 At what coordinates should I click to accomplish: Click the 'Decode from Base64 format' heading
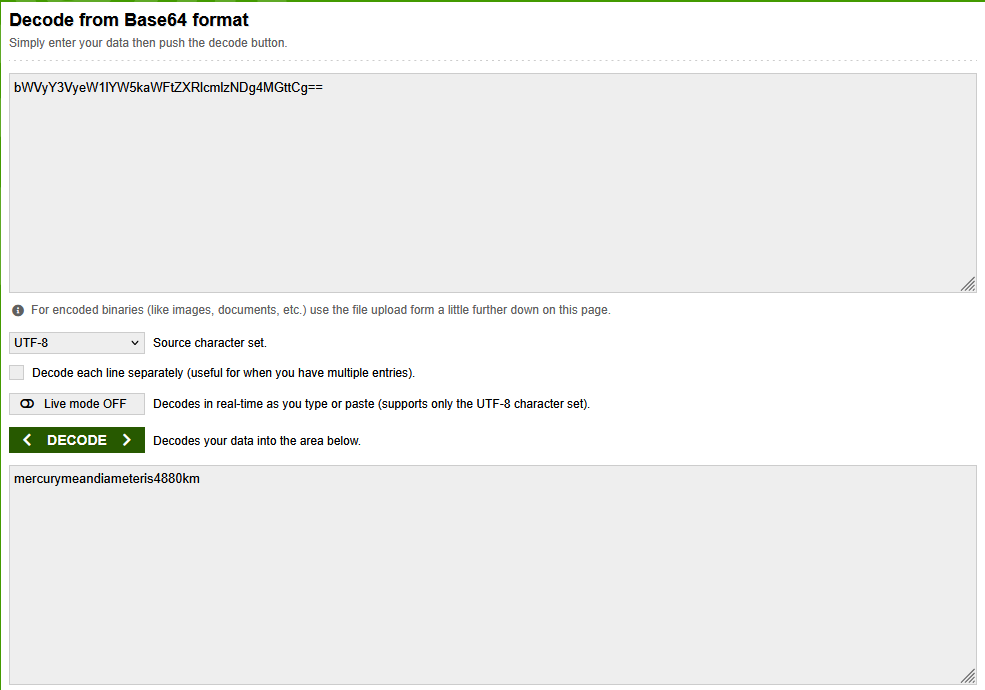point(129,20)
